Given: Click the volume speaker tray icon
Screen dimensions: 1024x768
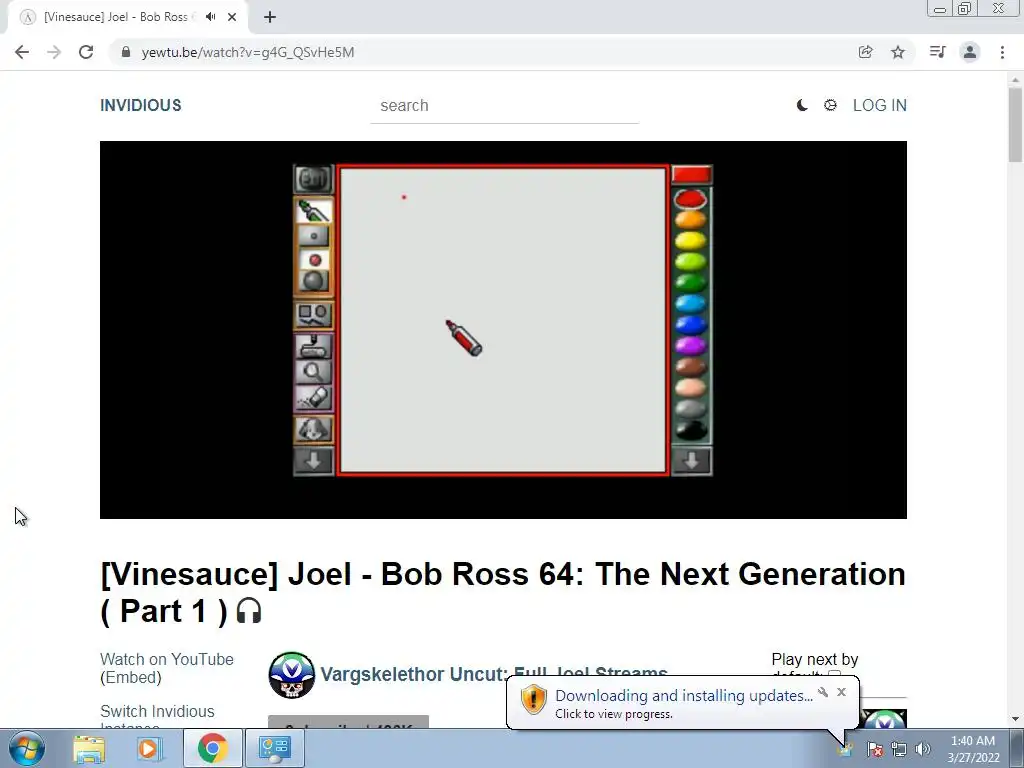Looking at the screenshot, I should 923,749.
